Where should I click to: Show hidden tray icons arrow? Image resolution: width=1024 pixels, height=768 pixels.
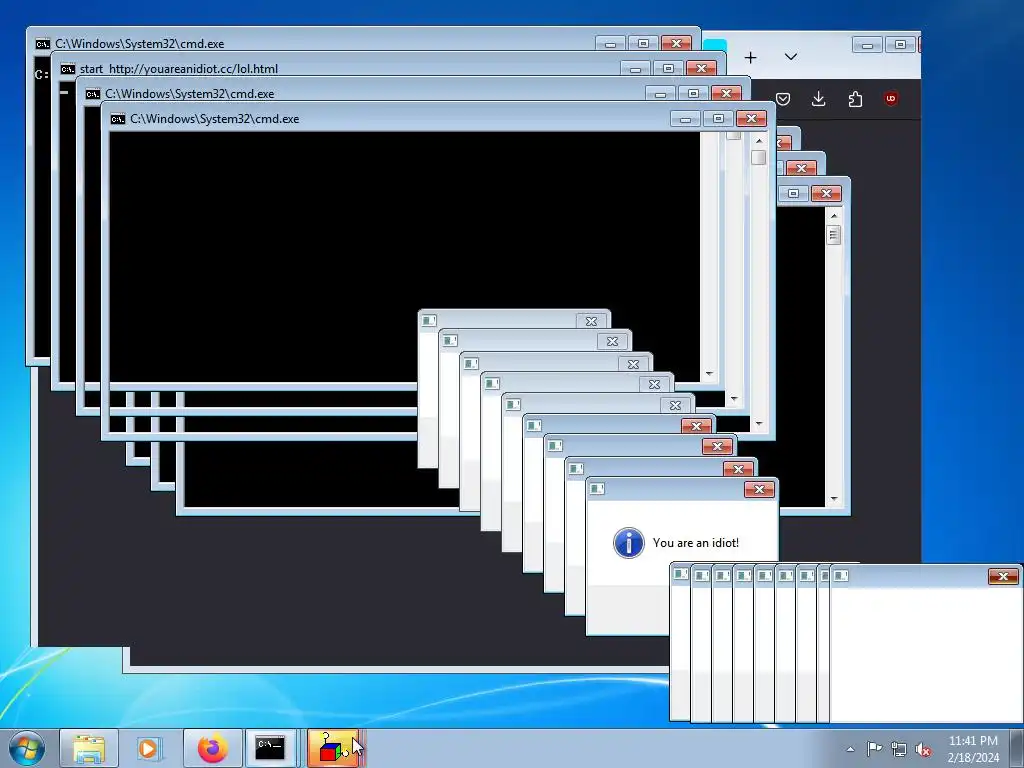coord(850,749)
